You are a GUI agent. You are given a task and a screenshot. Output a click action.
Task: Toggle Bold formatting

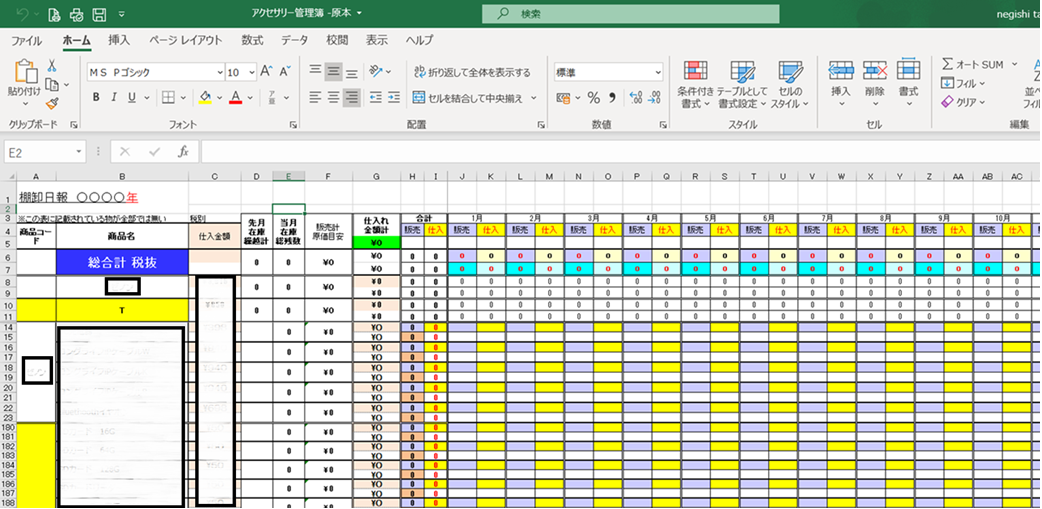point(96,98)
